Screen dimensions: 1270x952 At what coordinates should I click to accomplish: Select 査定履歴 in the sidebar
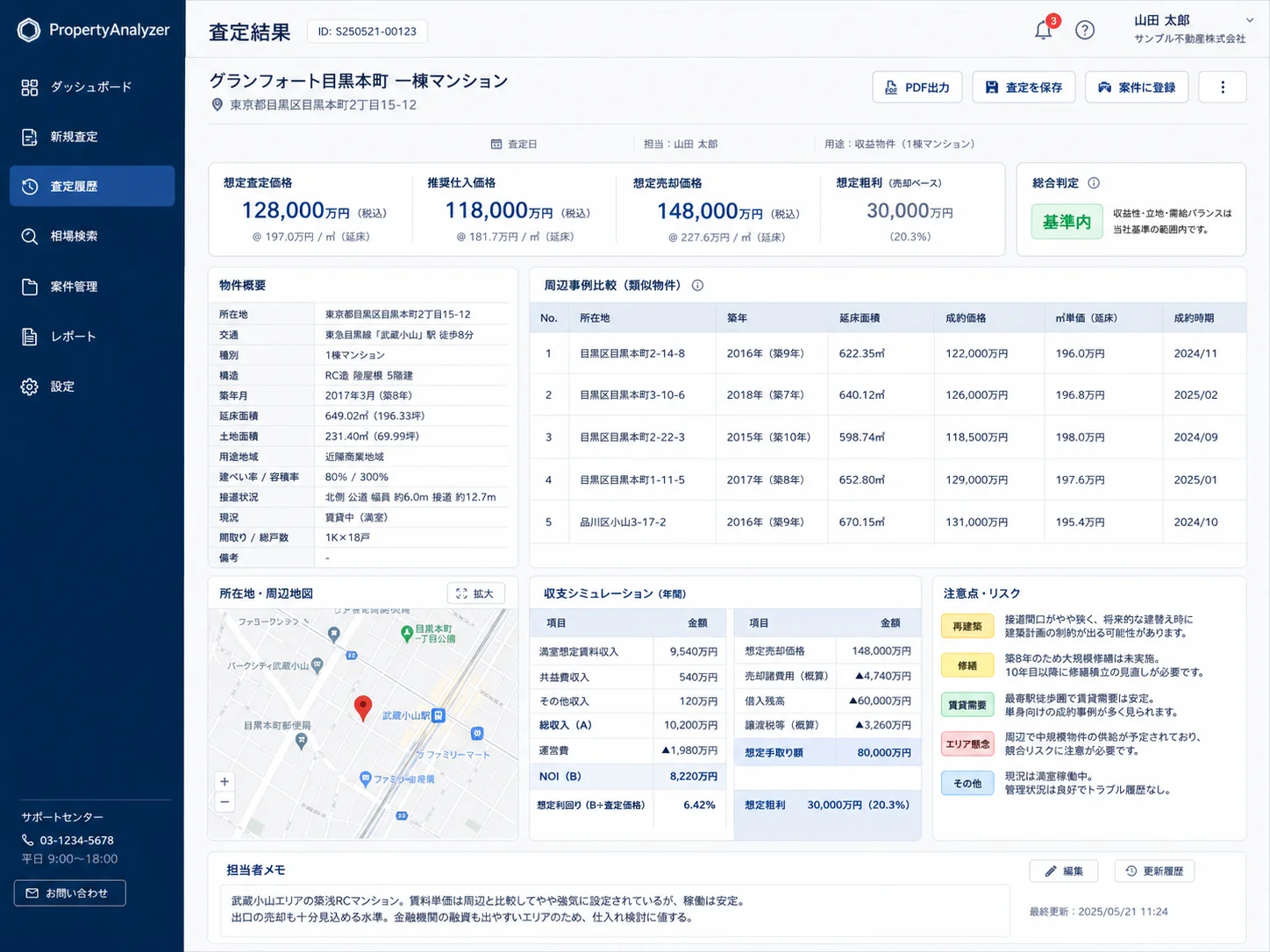pos(92,187)
